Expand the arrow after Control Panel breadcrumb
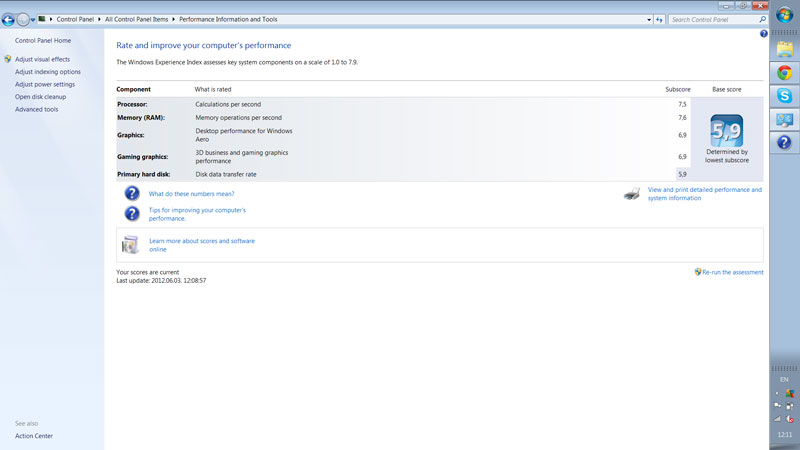 [x=99, y=19]
